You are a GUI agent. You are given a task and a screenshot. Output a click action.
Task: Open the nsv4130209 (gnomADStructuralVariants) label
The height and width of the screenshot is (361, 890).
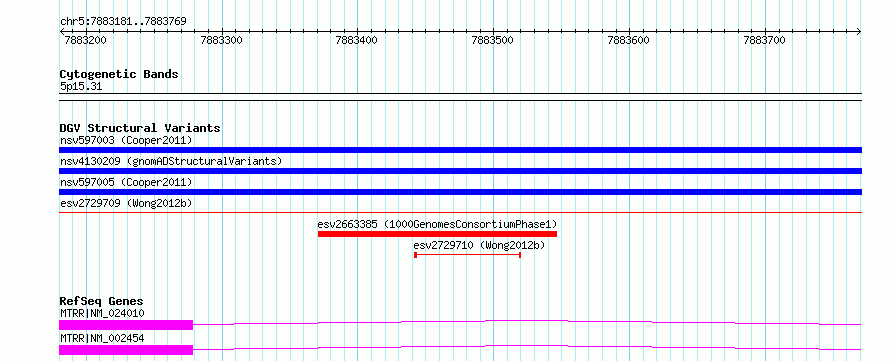tap(171, 161)
